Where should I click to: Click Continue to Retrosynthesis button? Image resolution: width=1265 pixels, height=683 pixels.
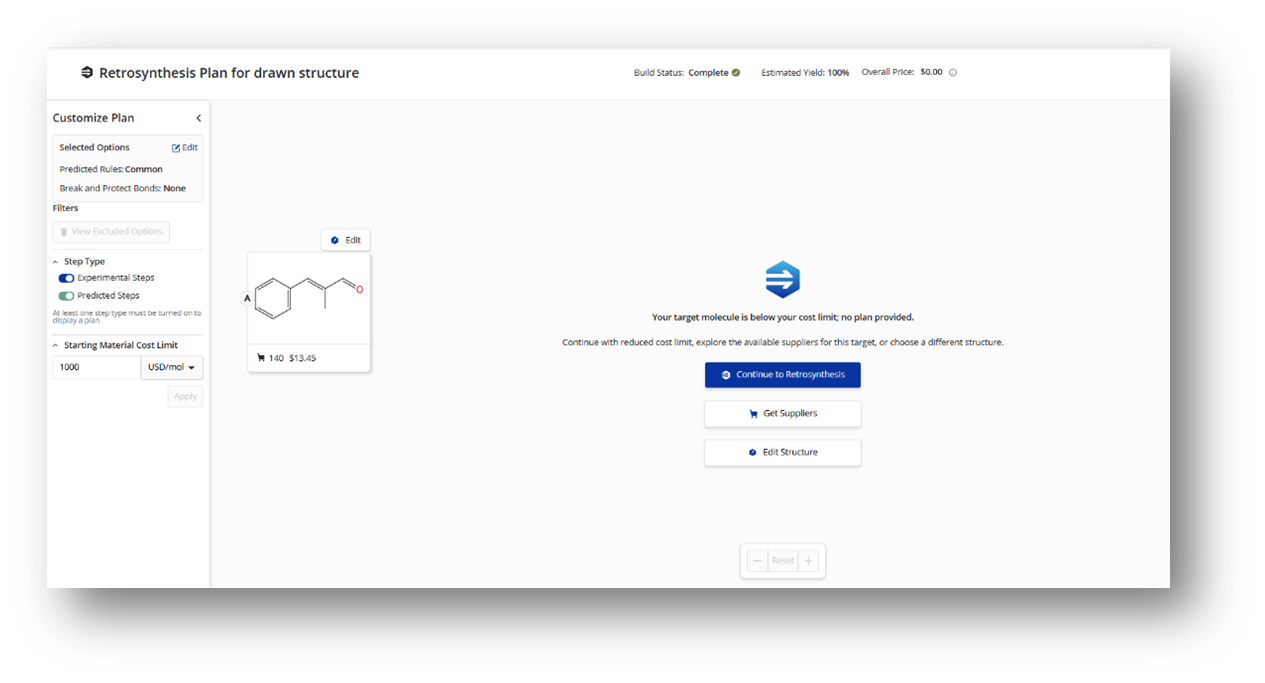[783, 375]
